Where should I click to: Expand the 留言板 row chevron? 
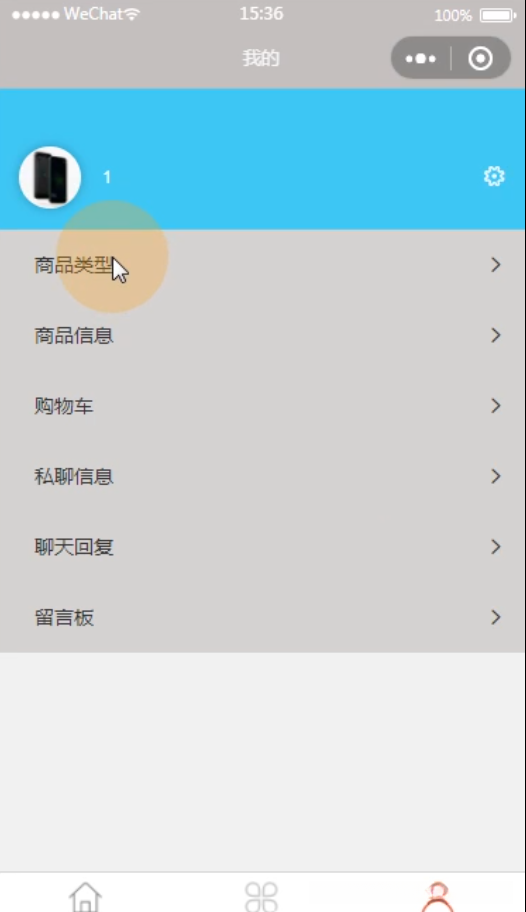[x=496, y=617]
